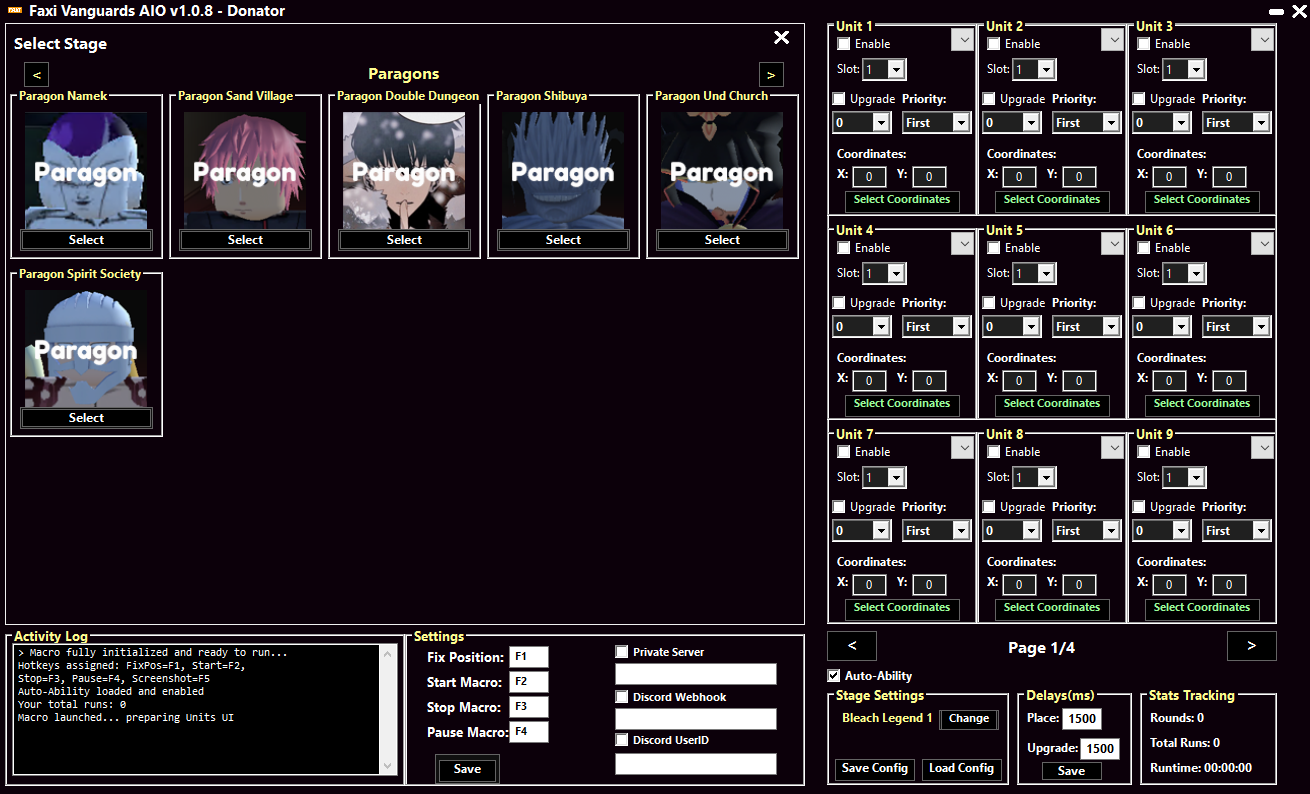1310x794 pixels.
Task: Save the hotkey Settings
Action: coord(467,769)
